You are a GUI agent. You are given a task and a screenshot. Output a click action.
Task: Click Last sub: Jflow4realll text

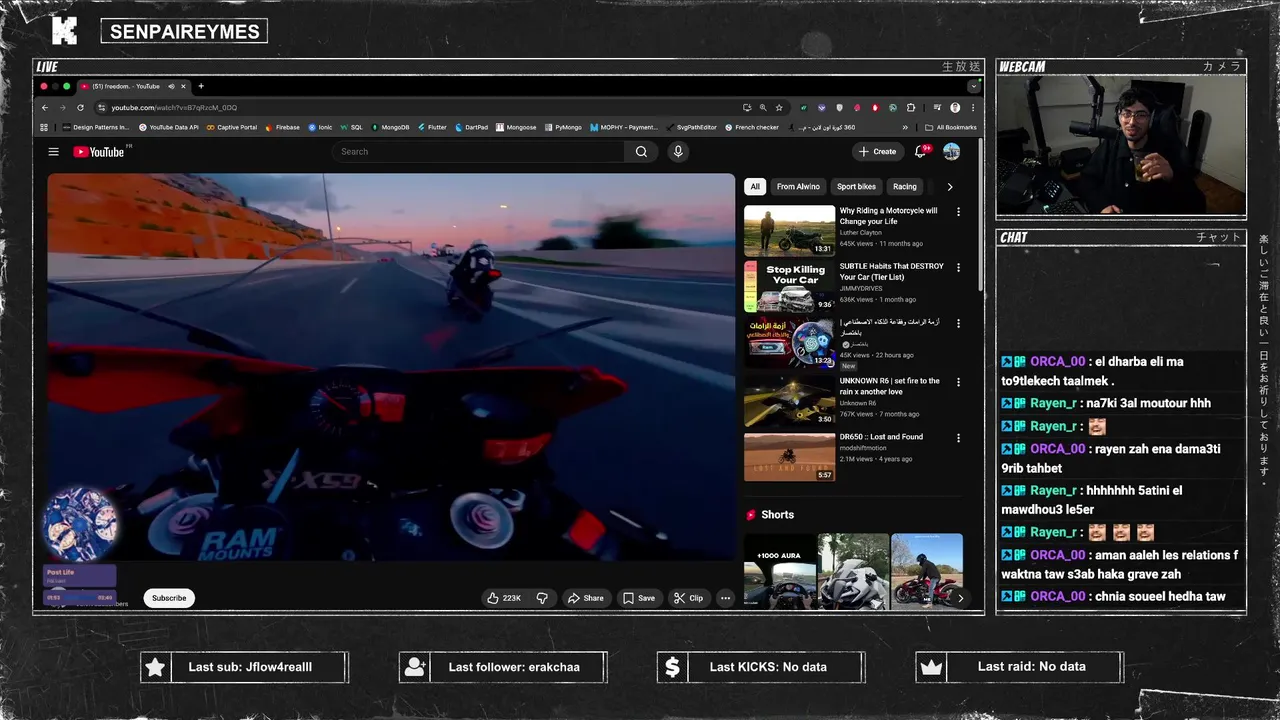click(x=250, y=667)
